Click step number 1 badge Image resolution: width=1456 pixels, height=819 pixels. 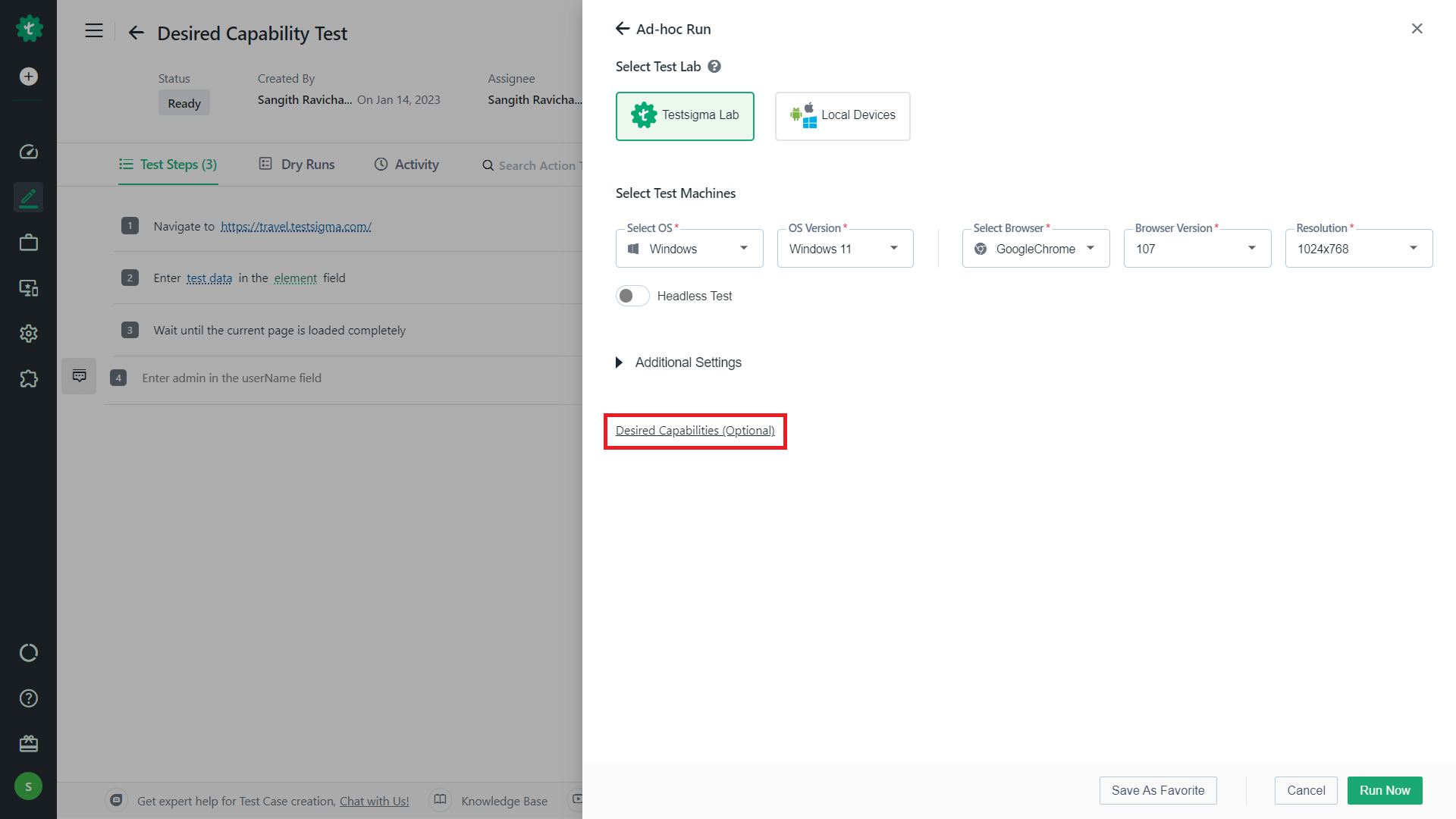pyautogui.click(x=130, y=226)
